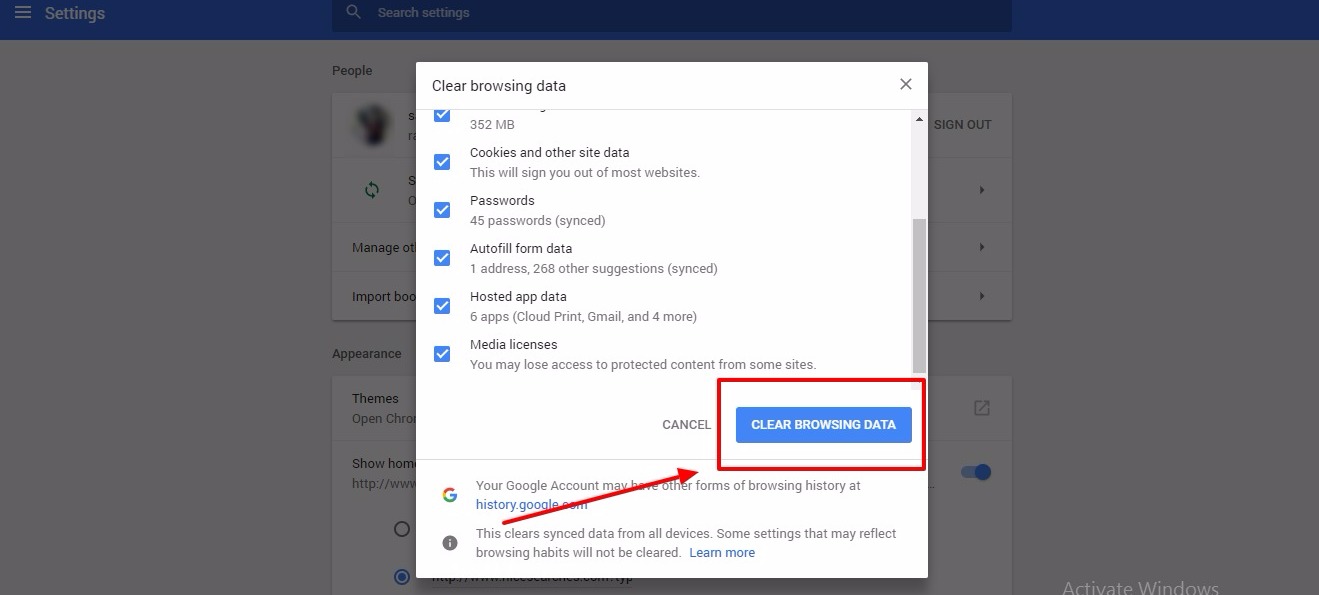Select the selected custom URL radio button
The height and width of the screenshot is (595, 1319).
pyautogui.click(x=402, y=576)
